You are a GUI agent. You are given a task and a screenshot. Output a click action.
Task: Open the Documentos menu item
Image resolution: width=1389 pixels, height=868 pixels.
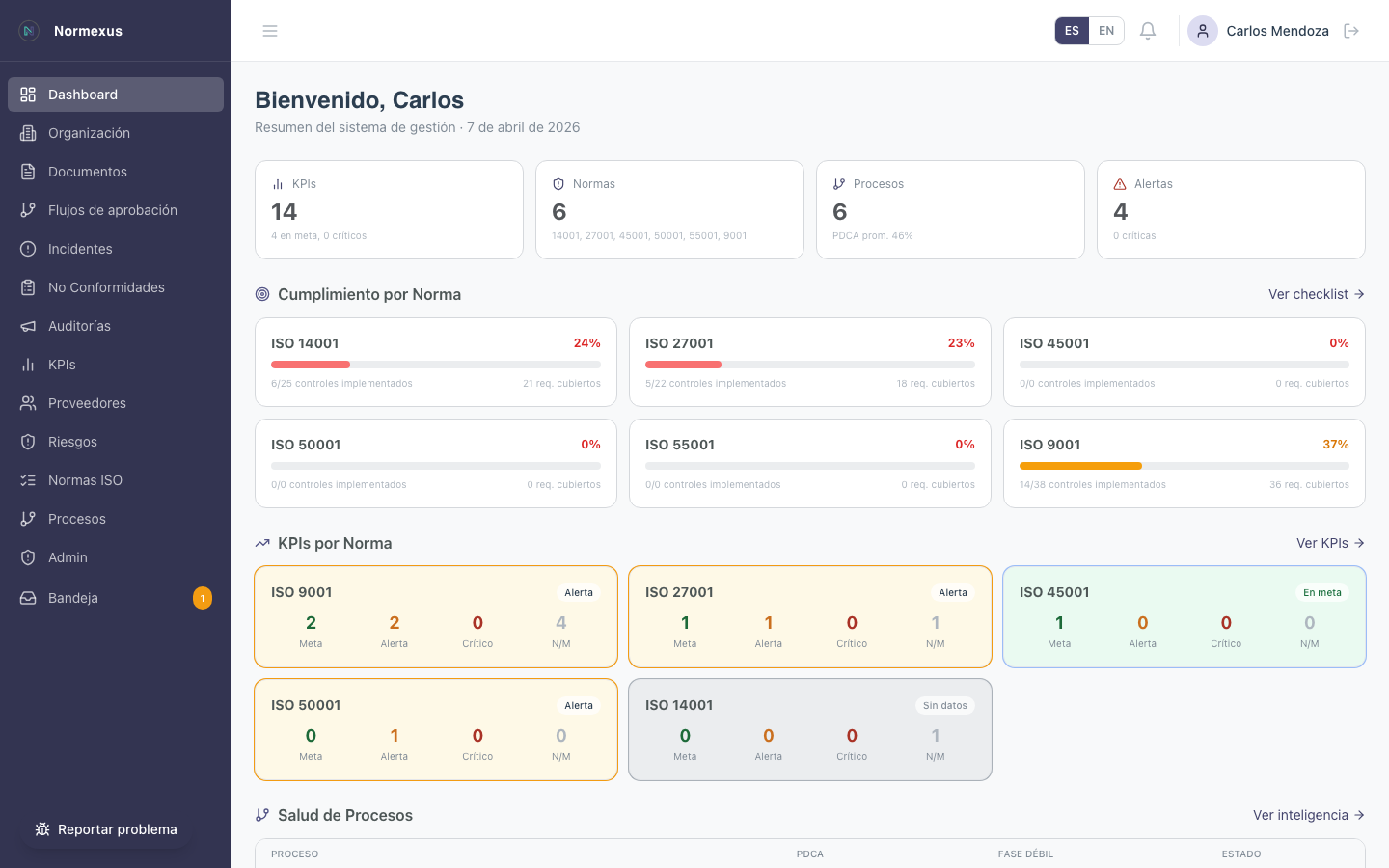(x=88, y=172)
